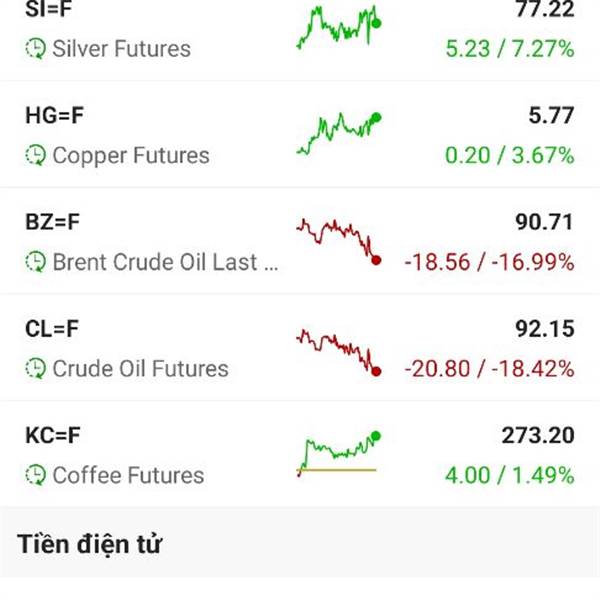Click the clock icon beside Brent Crude Oil

point(36,262)
